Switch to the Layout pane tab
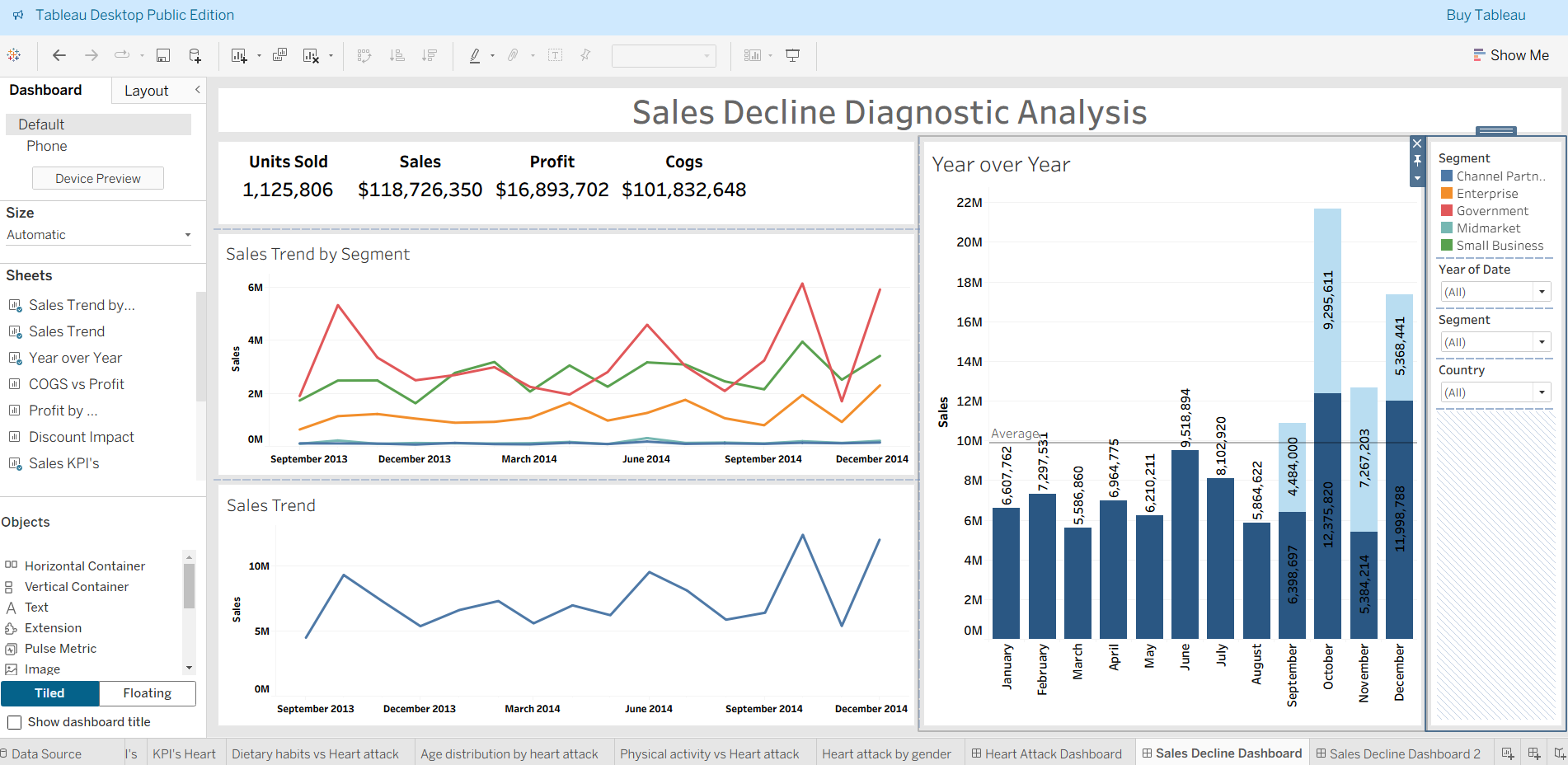 (147, 91)
